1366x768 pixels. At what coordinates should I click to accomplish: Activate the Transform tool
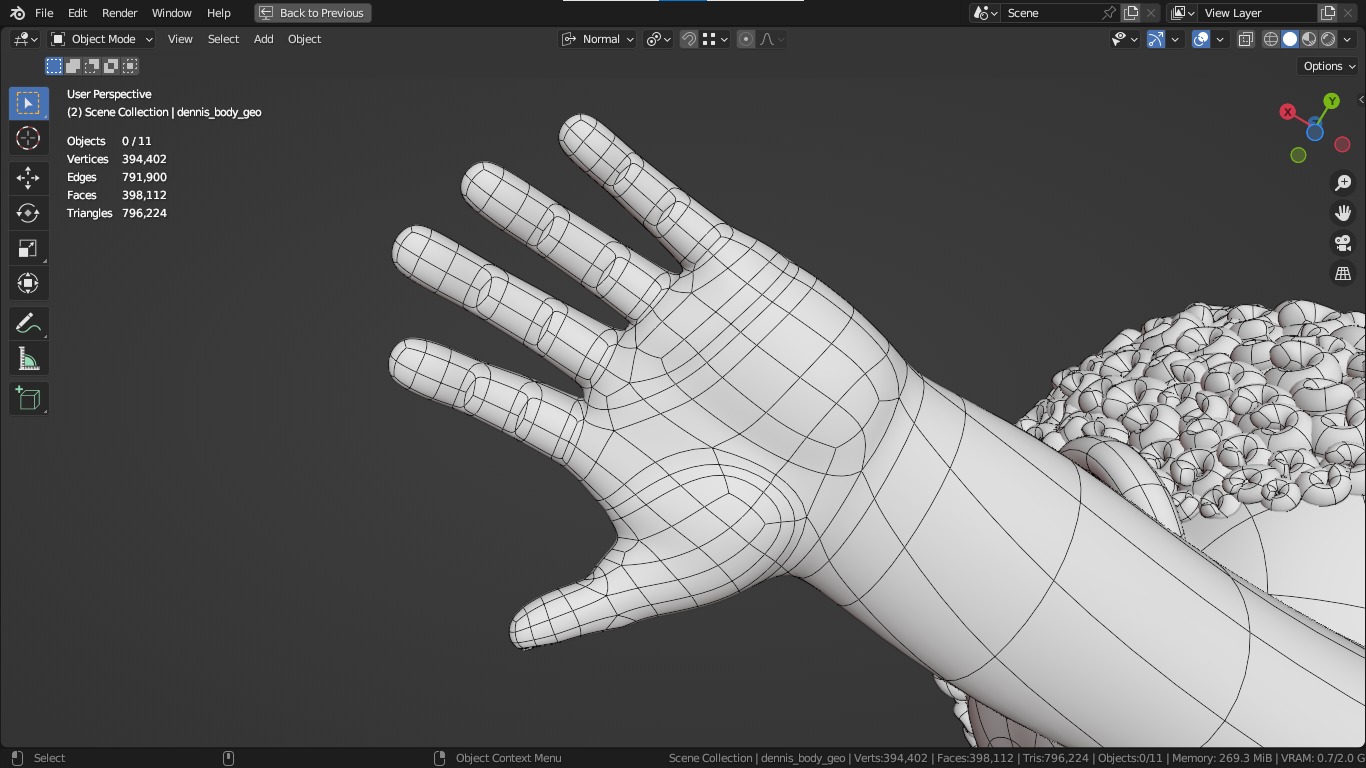tap(28, 283)
